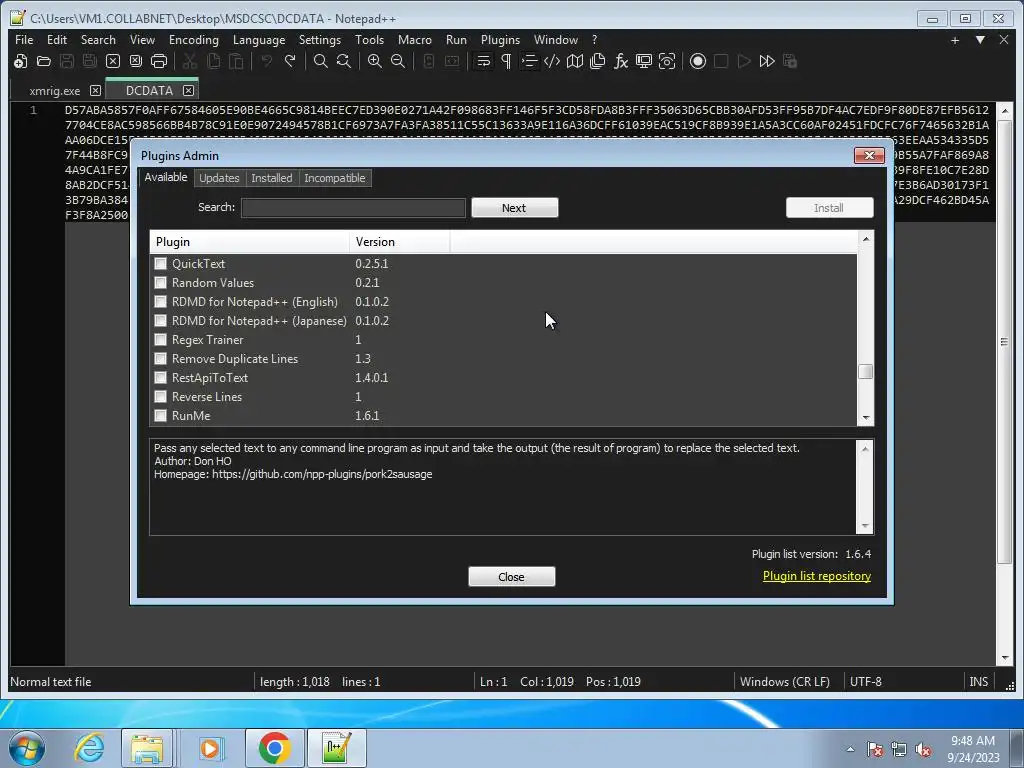Check the Reverse Lines plugin checkbox
The height and width of the screenshot is (768, 1024).
[x=161, y=396]
